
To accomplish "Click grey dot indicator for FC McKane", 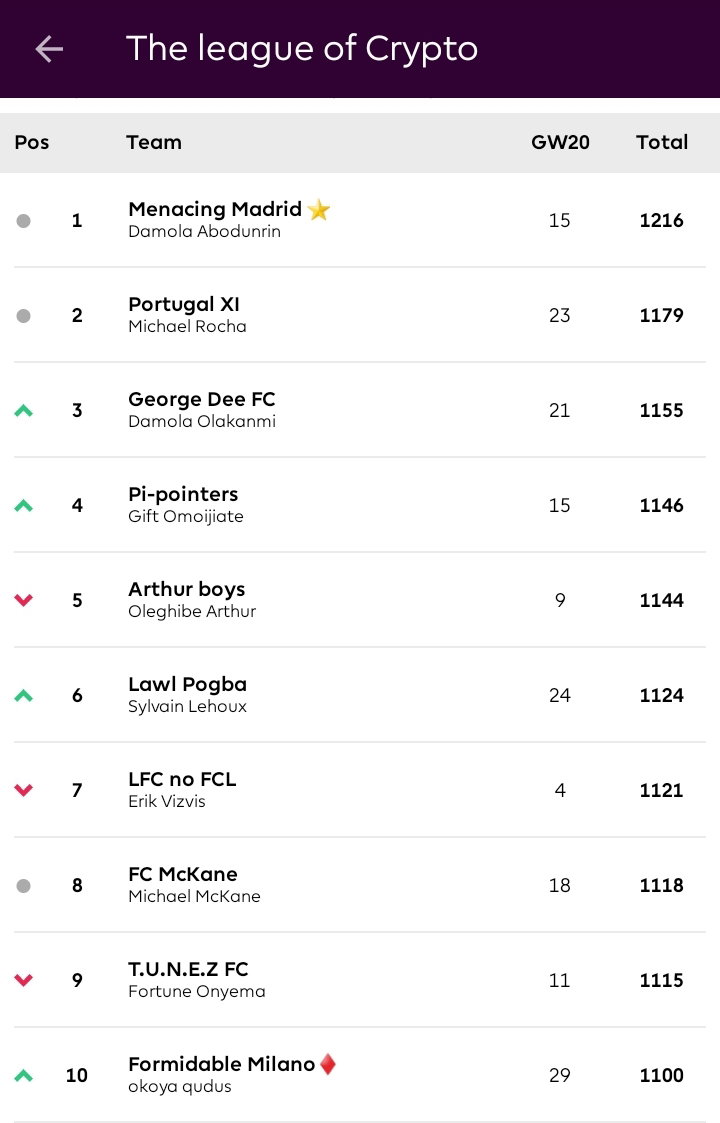I will pos(24,886).
